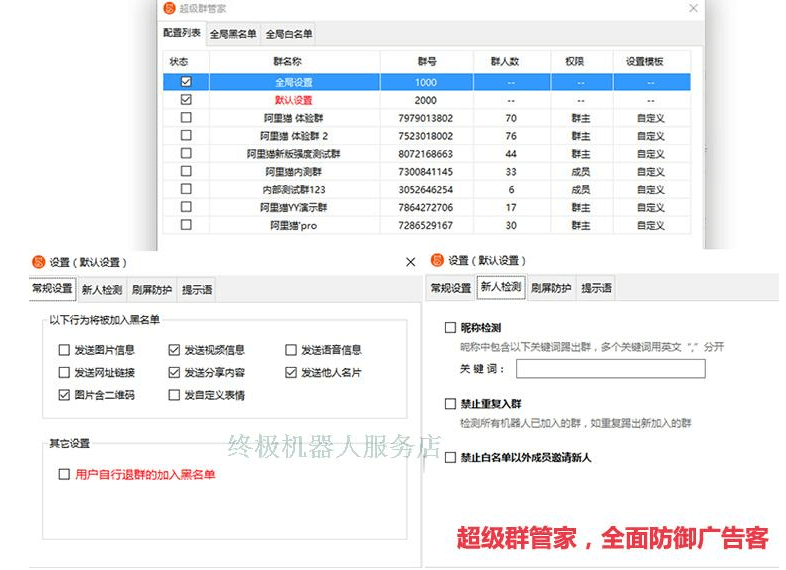Click the 关键词 input field
Viewport: 786px width, 570px height.
(x=611, y=369)
